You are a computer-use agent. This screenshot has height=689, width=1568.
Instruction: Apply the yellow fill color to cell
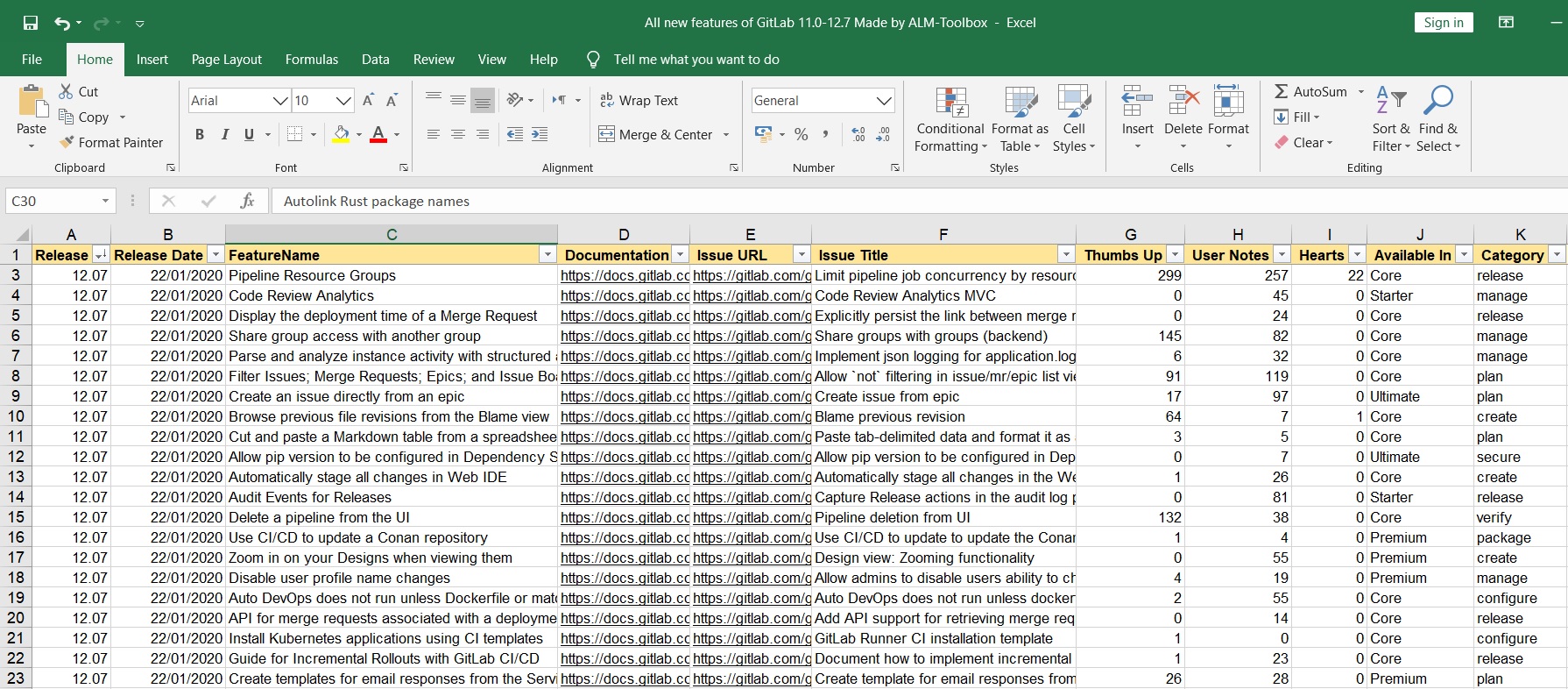[x=341, y=134]
